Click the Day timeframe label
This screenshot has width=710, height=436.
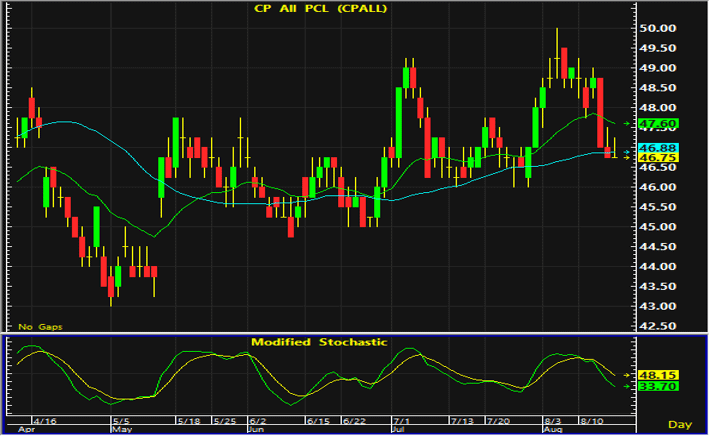pos(680,425)
